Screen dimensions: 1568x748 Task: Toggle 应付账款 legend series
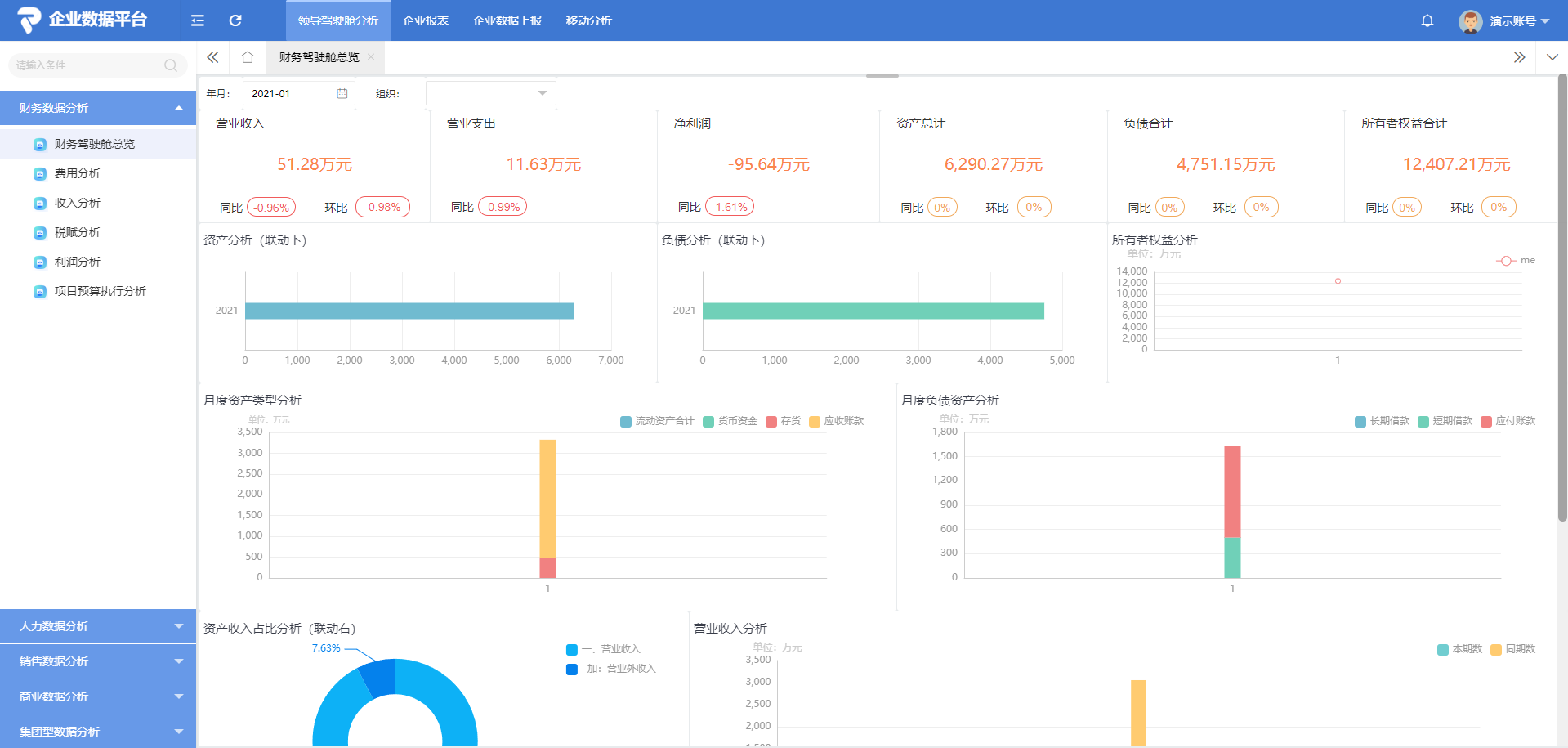pyautogui.click(x=1508, y=421)
